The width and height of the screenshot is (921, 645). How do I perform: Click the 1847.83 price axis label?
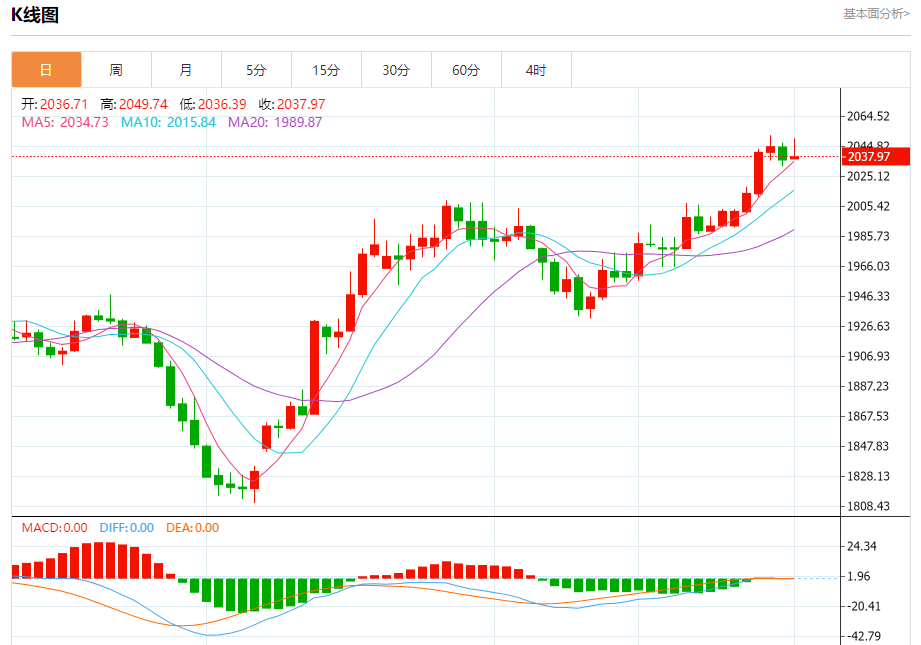(x=868, y=446)
